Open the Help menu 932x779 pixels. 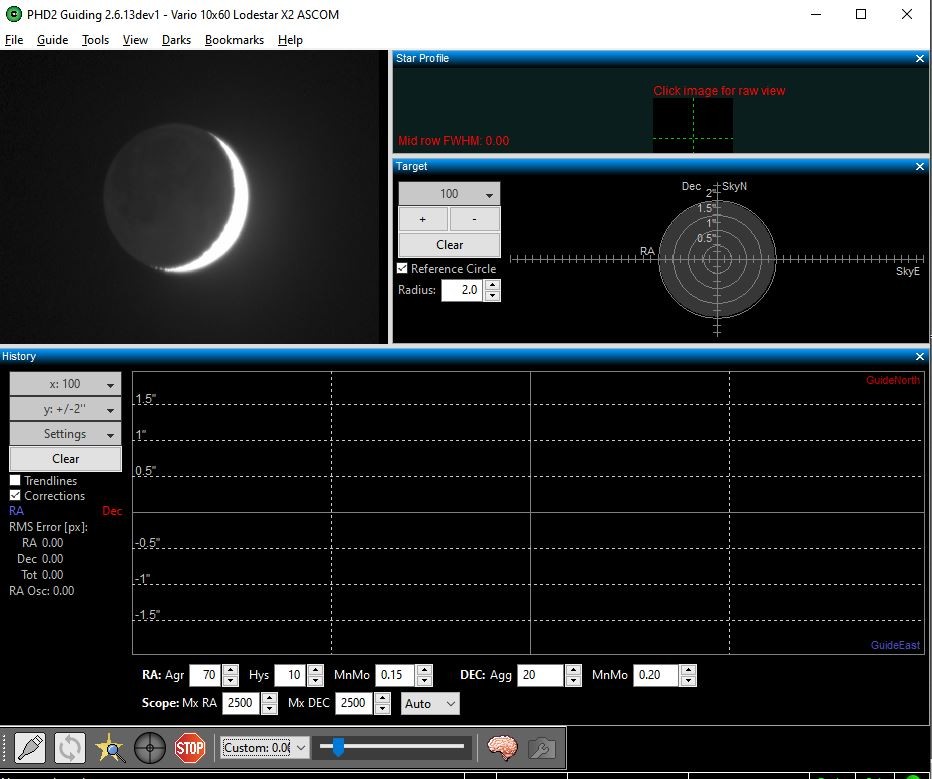[290, 40]
